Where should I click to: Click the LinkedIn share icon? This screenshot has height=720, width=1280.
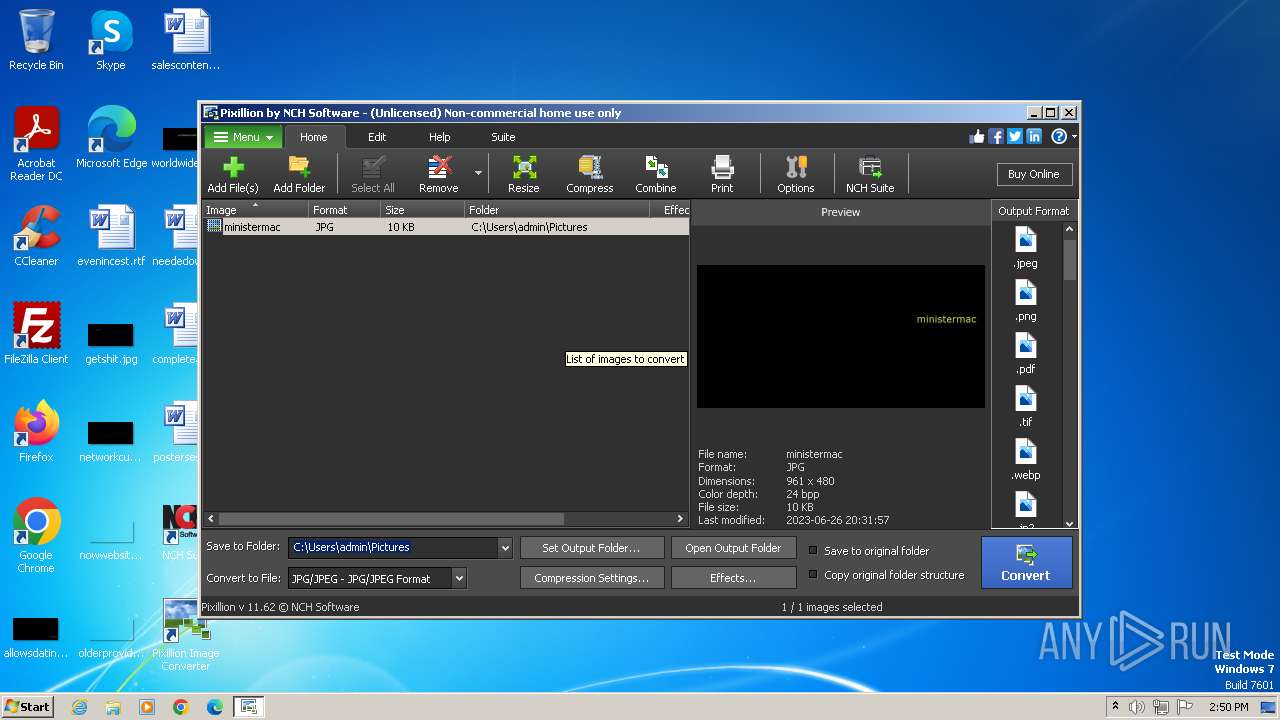(x=1034, y=136)
